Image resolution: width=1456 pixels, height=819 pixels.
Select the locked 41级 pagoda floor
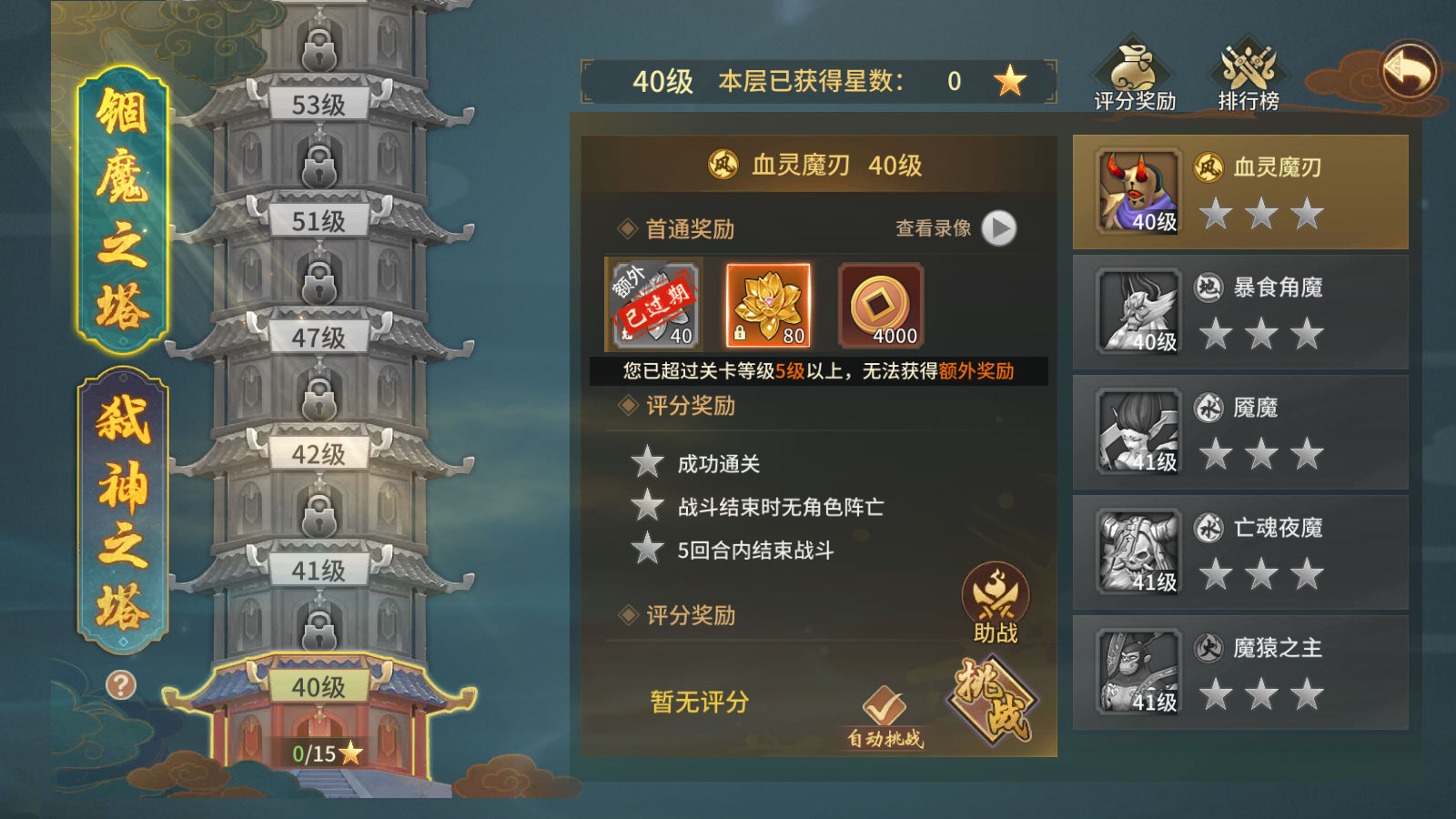pyautogui.click(x=318, y=571)
